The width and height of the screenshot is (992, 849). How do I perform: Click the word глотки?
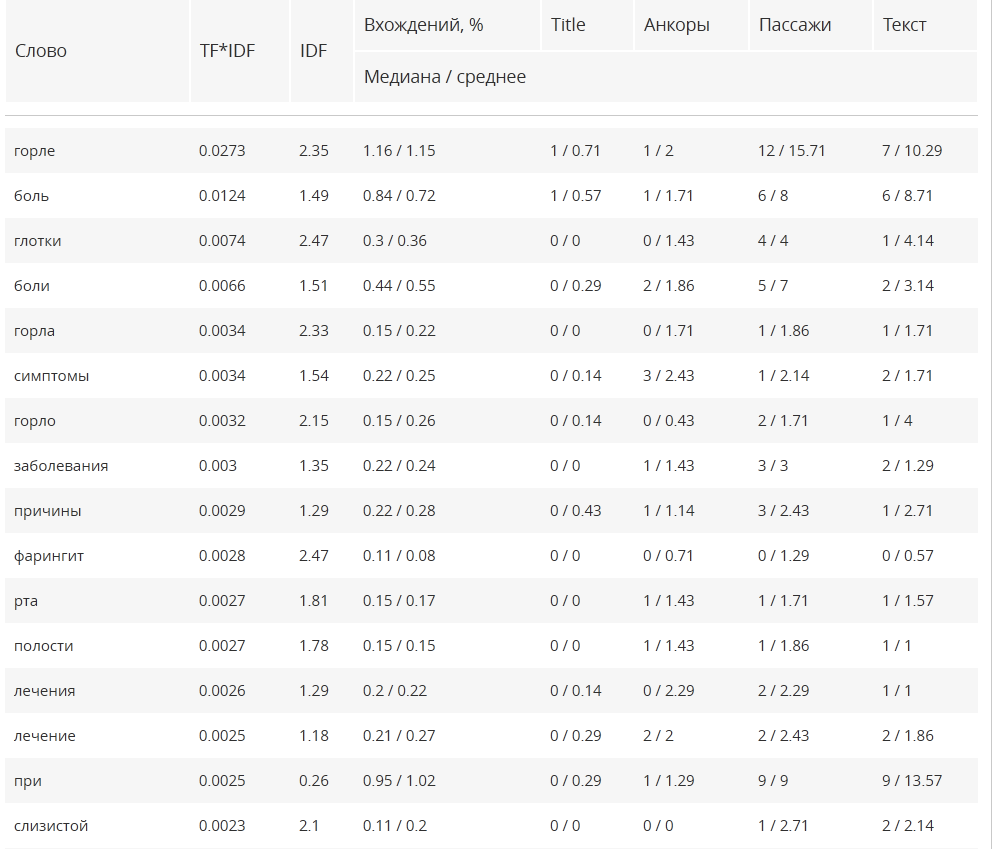pos(38,241)
